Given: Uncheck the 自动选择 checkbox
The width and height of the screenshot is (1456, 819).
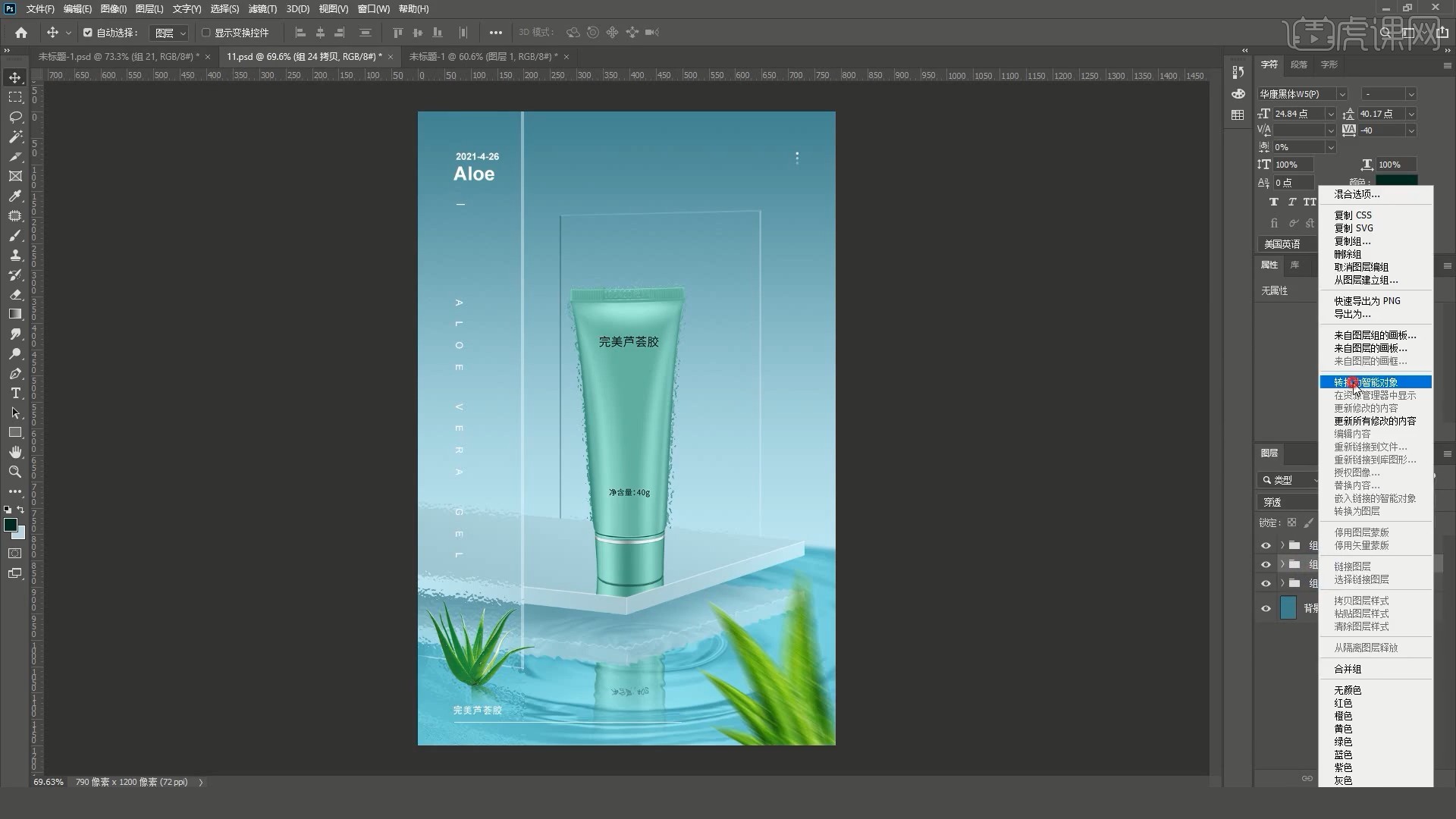Looking at the screenshot, I should [x=88, y=33].
